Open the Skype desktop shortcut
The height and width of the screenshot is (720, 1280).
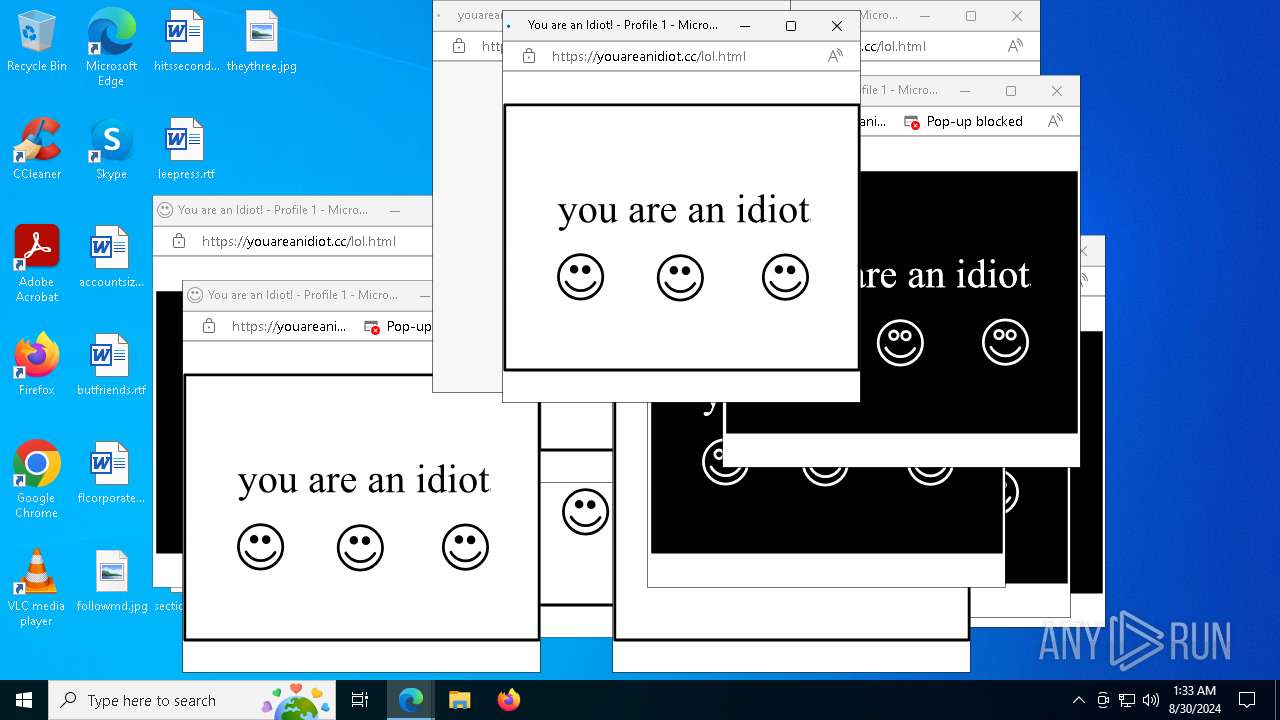tap(111, 150)
